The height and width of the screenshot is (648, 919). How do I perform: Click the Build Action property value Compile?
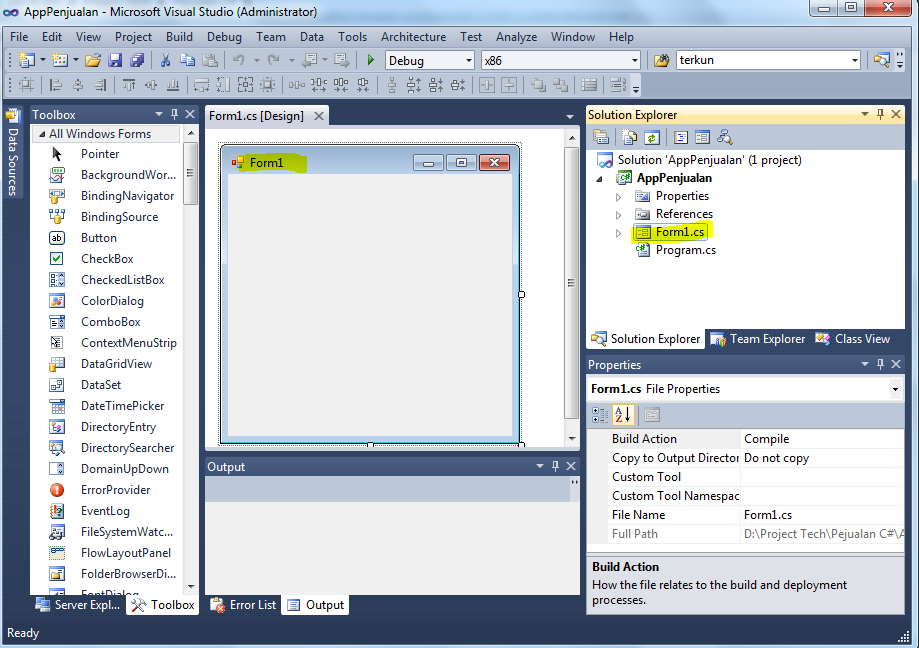(x=822, y=439)
